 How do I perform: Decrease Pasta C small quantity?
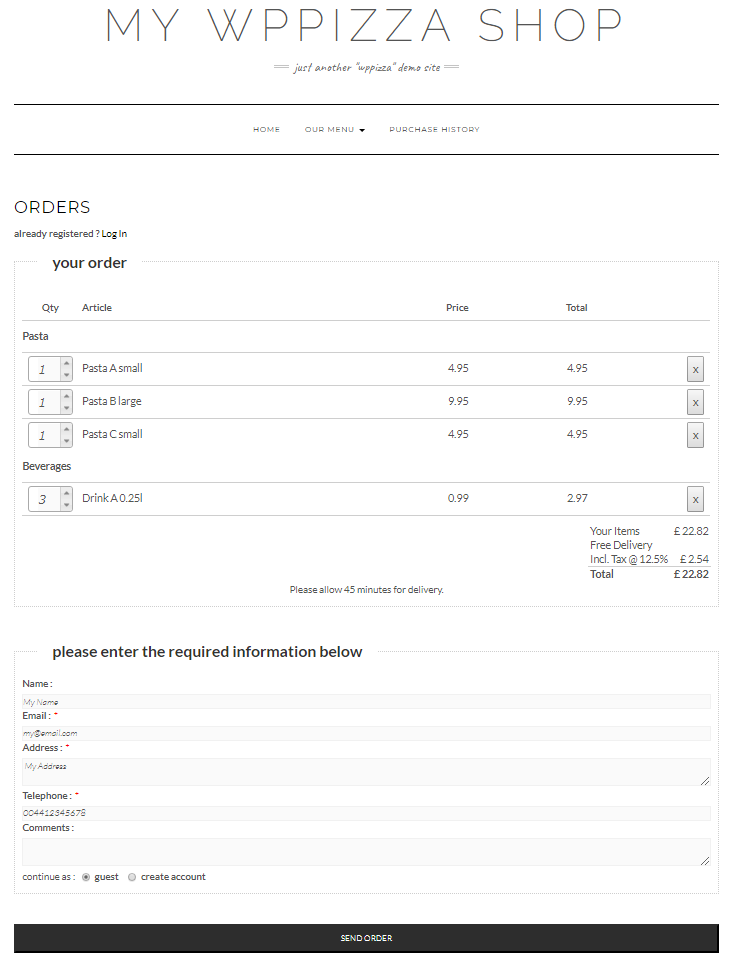pyautogui.click(x=67, y=441)
